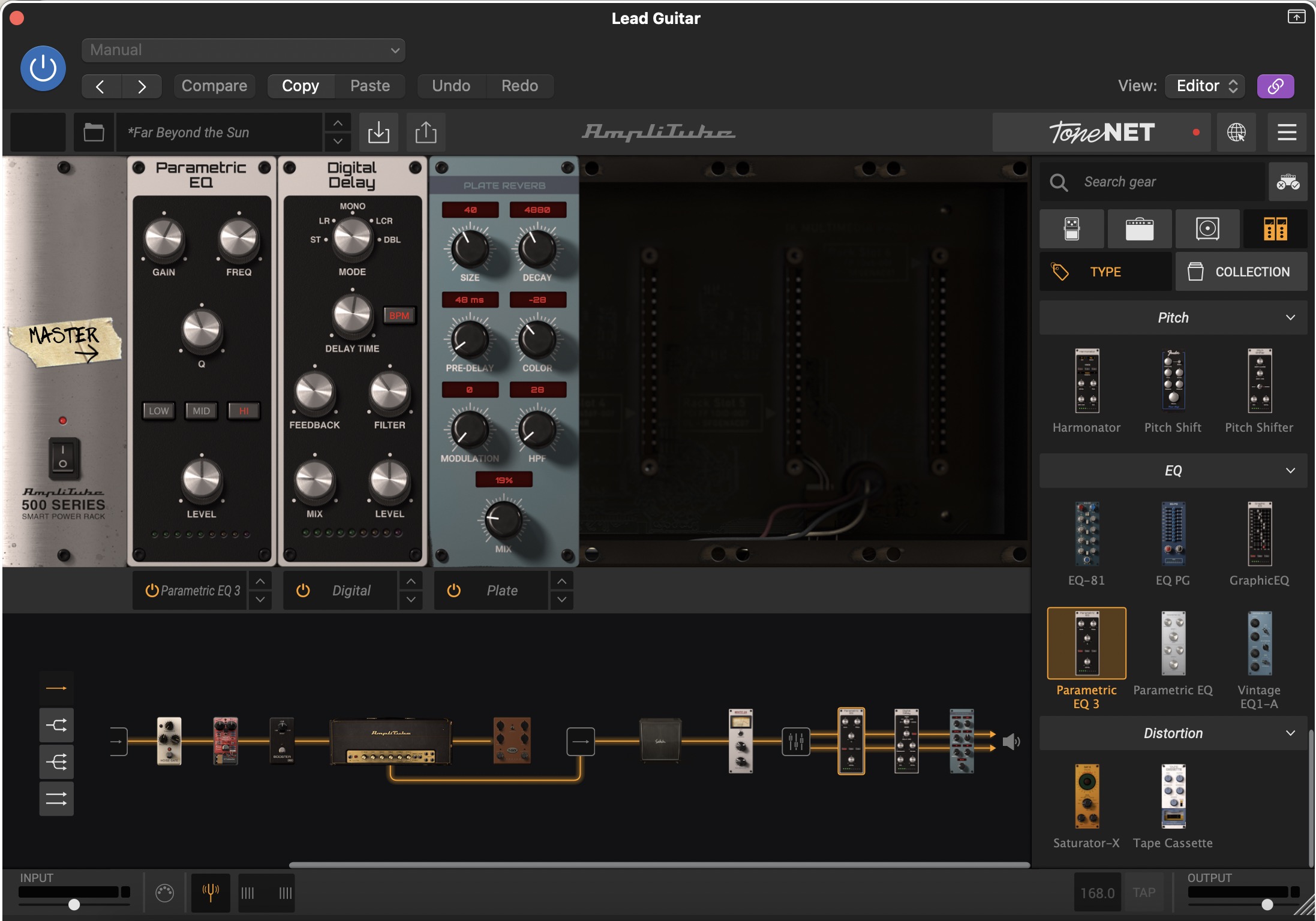Go to next preset arrow
Viewport: 1316px width, 921px height.
click(142, 86)
